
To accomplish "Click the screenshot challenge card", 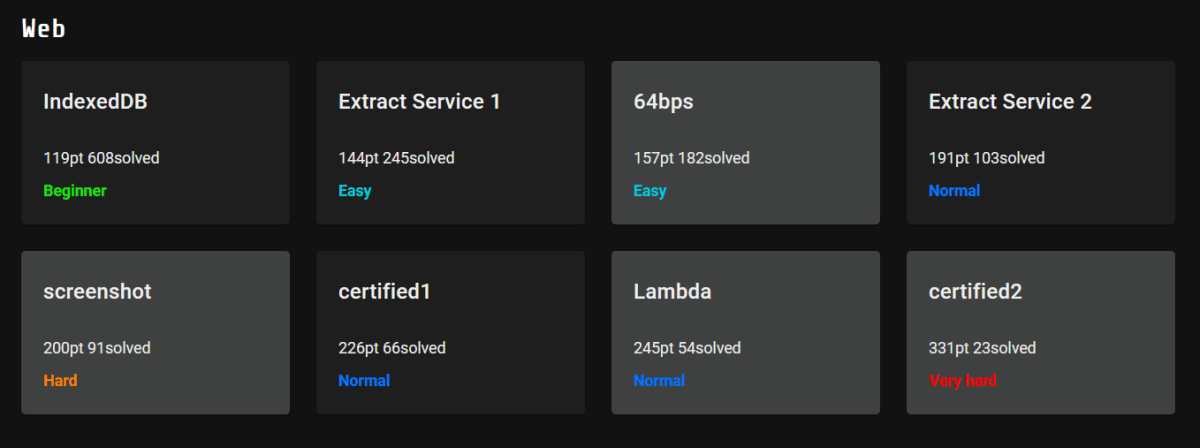I will tap(155, 332).
